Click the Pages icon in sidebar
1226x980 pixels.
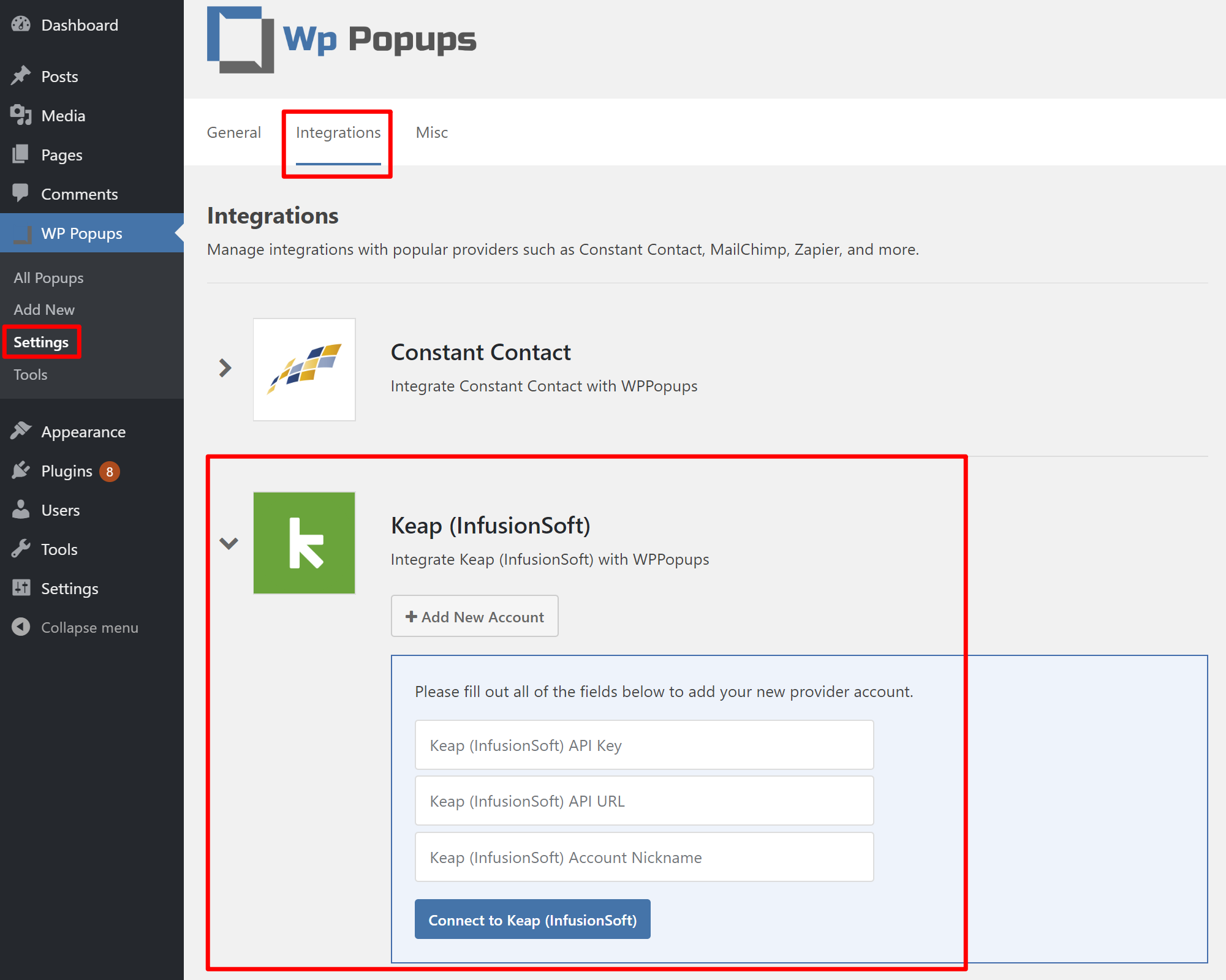pyautogui.click(x=21, y=154)
